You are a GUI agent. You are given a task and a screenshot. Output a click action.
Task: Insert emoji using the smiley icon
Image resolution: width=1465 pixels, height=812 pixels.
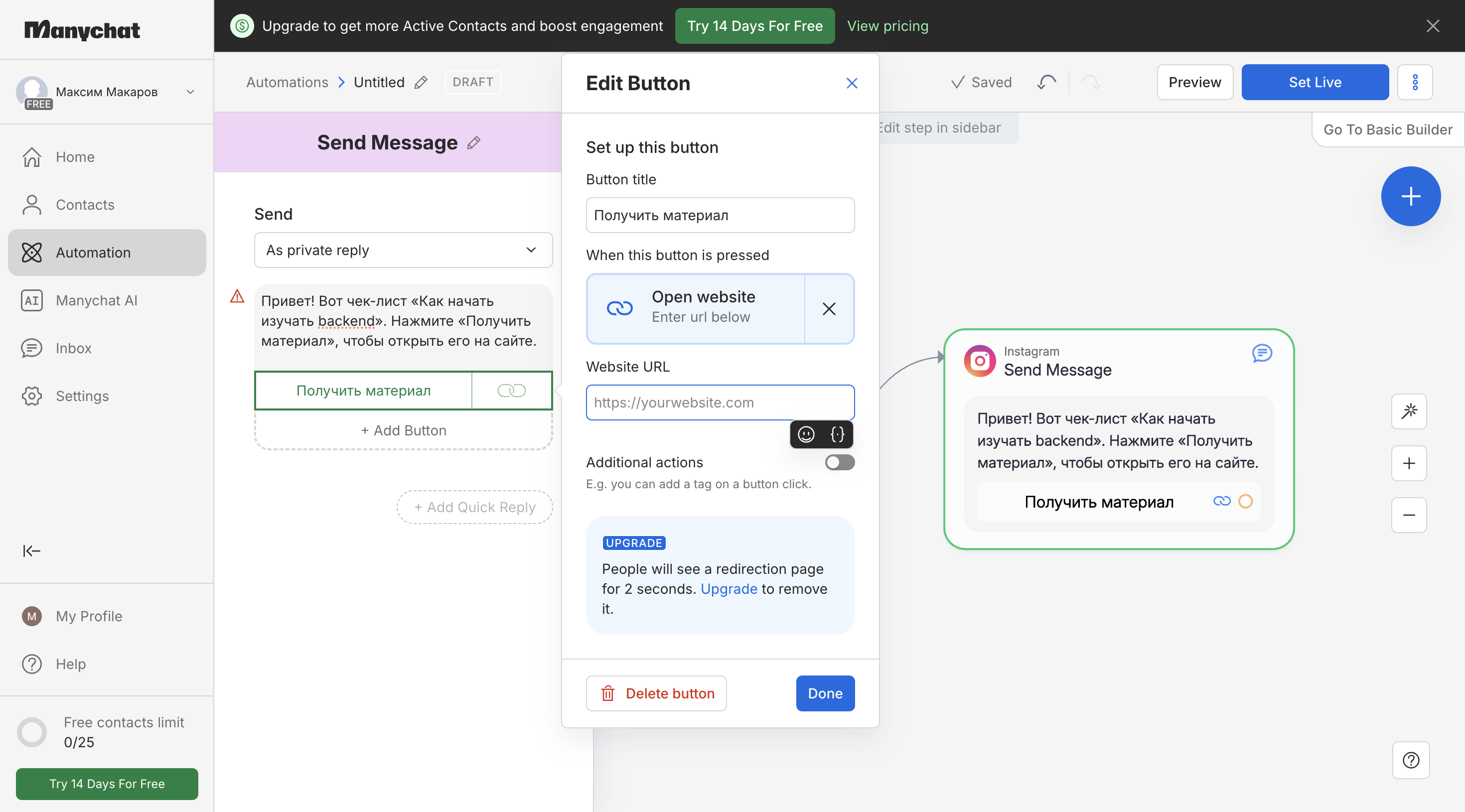click(806, 434)
